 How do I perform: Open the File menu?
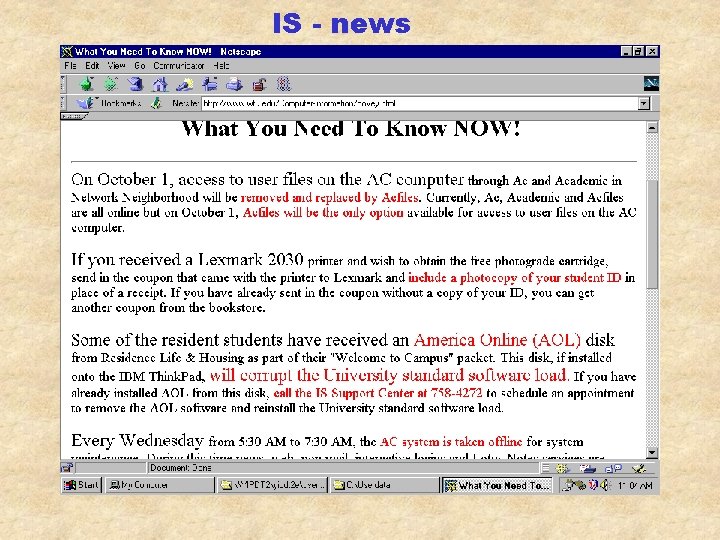pos(70,66)
